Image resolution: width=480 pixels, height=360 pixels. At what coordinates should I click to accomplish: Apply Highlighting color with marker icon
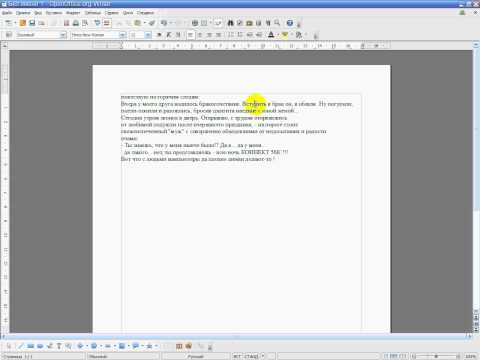pos(285,35)
